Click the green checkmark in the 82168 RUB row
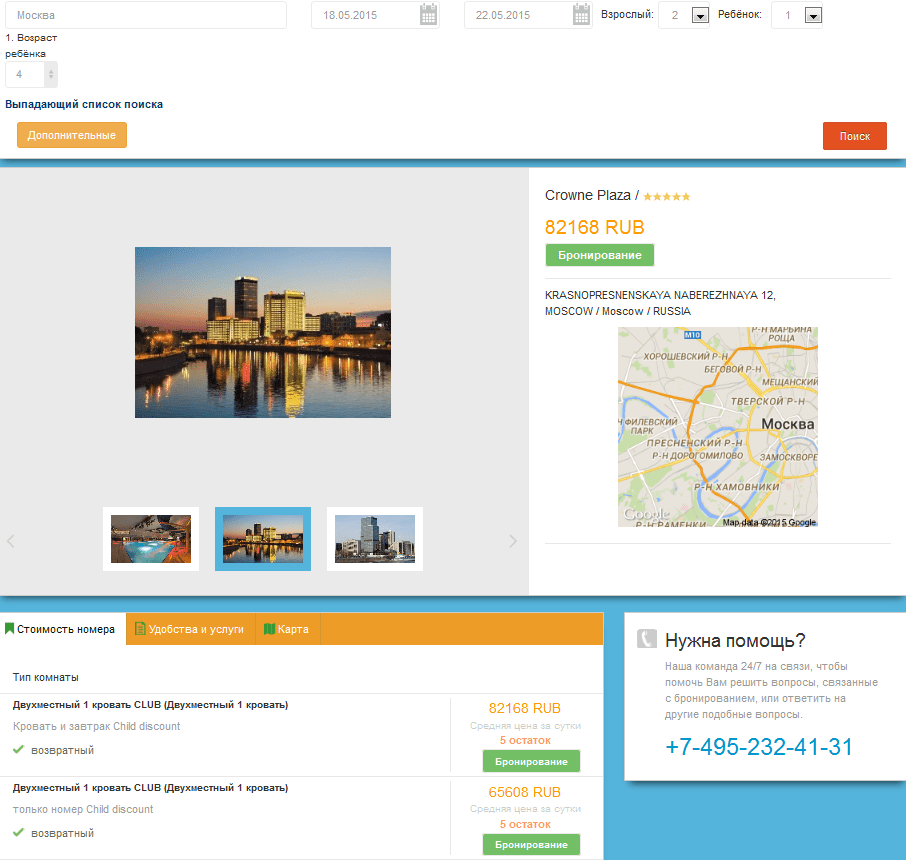906x860 pixels. pyautogui.click(x=18, y=749)
